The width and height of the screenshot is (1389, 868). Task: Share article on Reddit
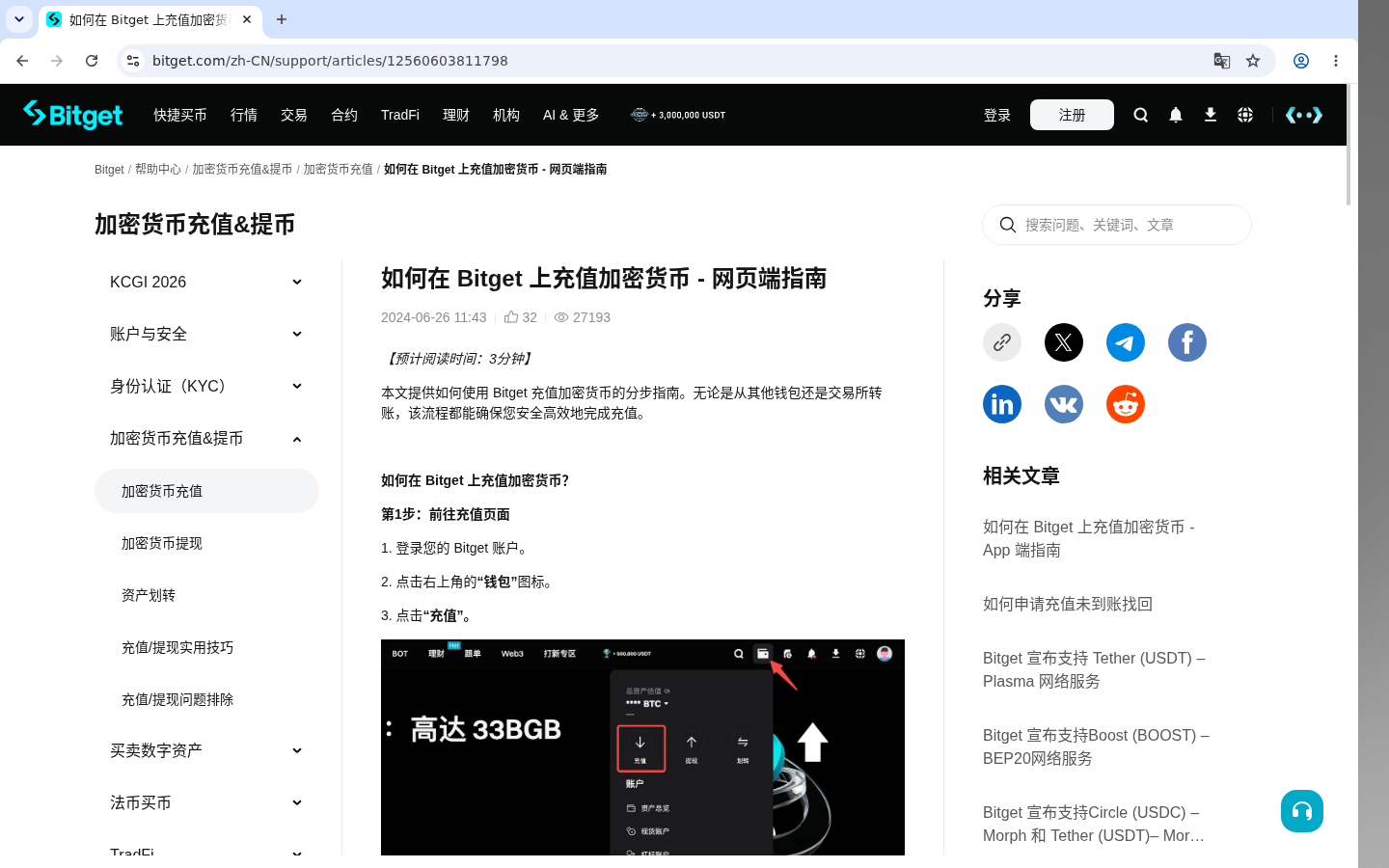[1126, 404]
